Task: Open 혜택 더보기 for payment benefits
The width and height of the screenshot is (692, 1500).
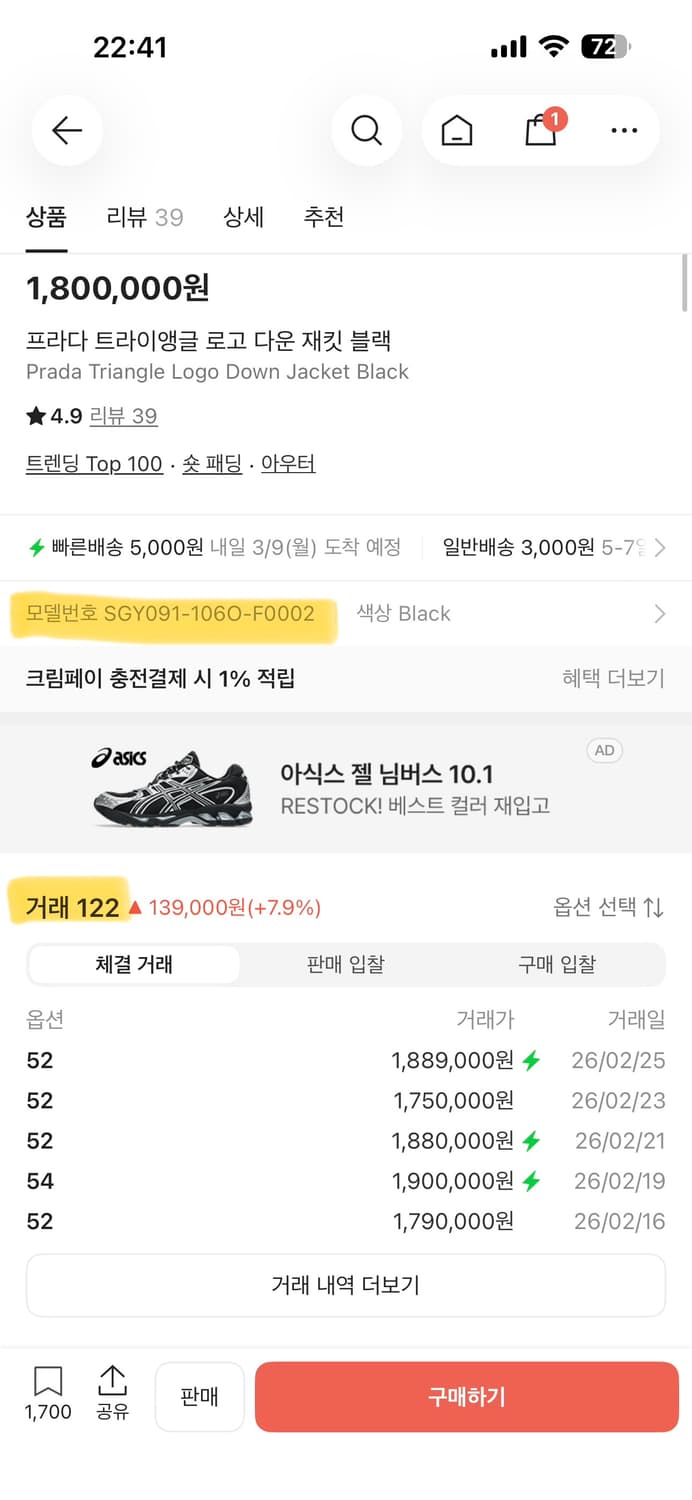Action: (610, 677)
